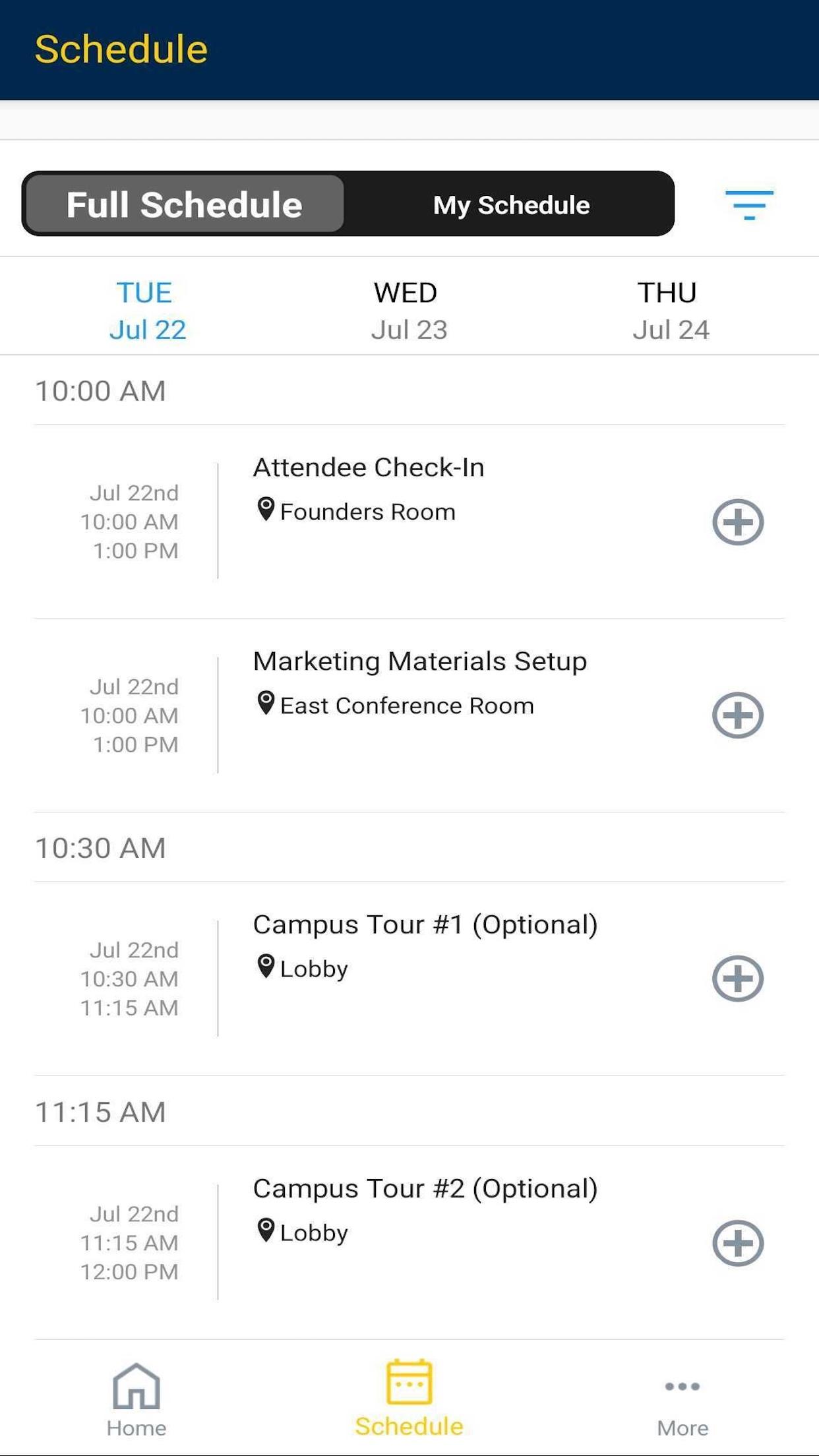Open Campus Tour #1 (Optional) details
The width and height of the screenshot is (819, 1456).
coord(425,925)
